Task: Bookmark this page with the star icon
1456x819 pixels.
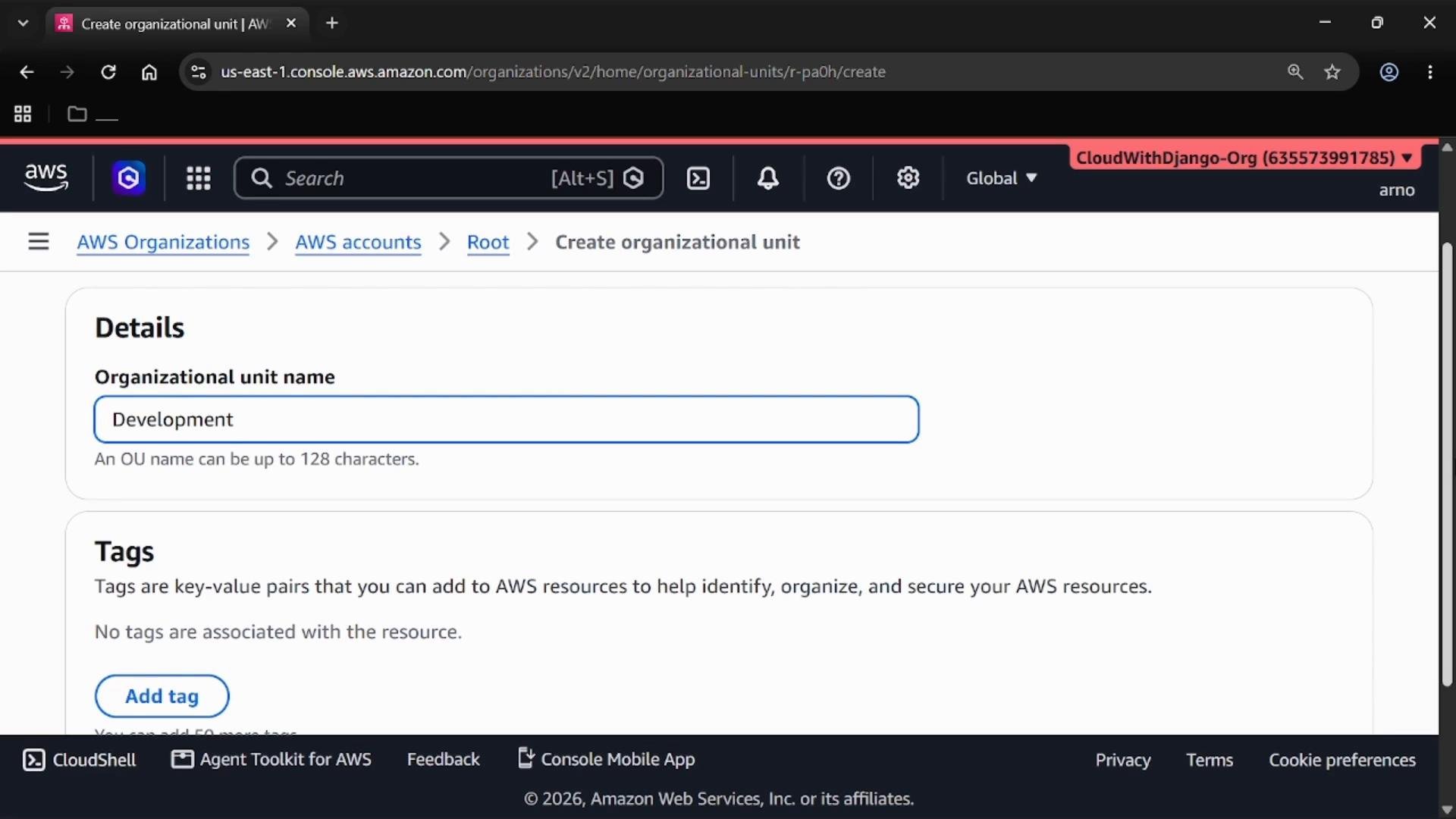Action: [1332, 72]
